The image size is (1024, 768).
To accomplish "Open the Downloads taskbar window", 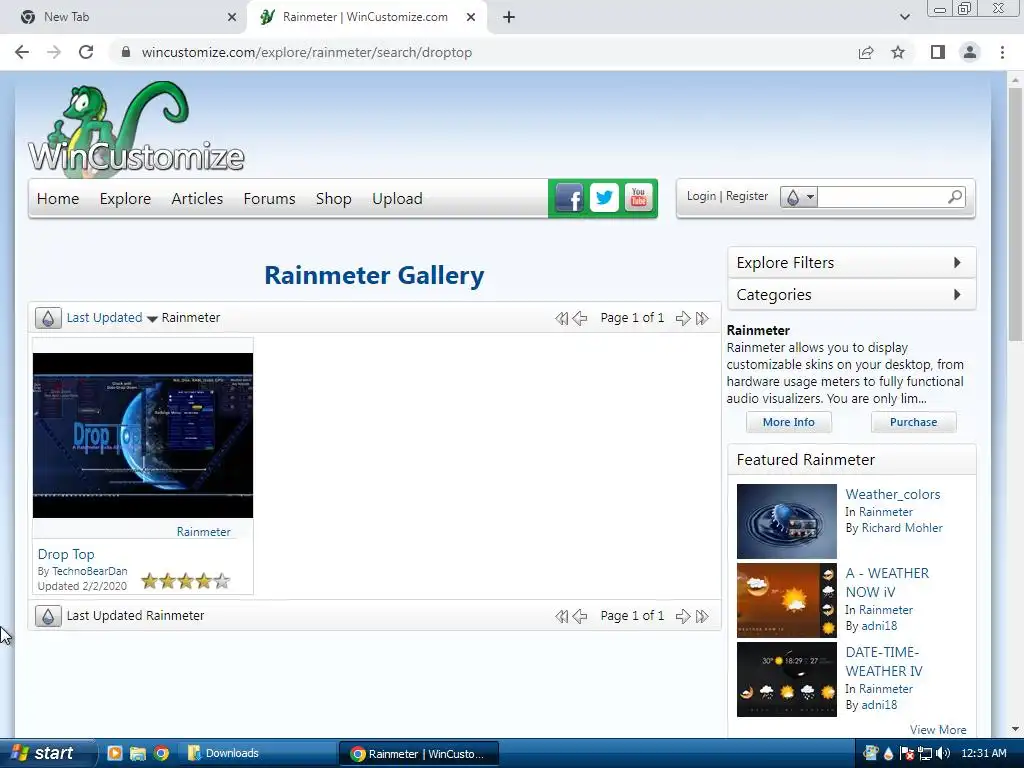I will coord(259,753).
